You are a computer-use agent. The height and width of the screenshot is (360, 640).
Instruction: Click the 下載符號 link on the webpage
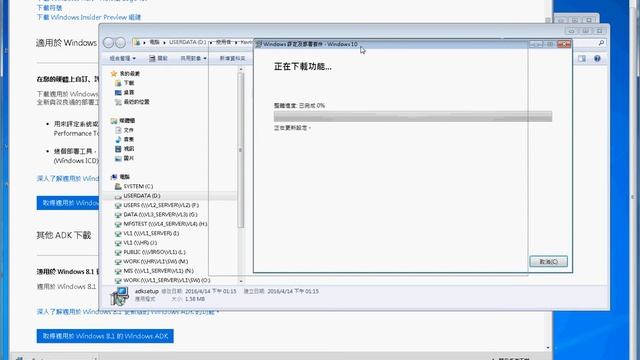49,8
